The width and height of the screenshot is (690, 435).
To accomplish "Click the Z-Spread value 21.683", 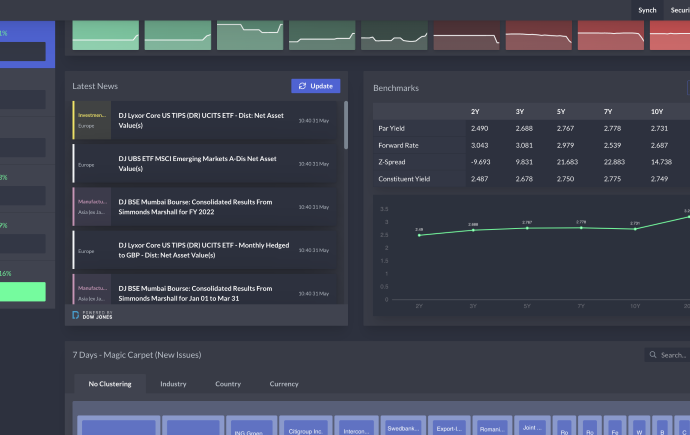I will point(567,162).
